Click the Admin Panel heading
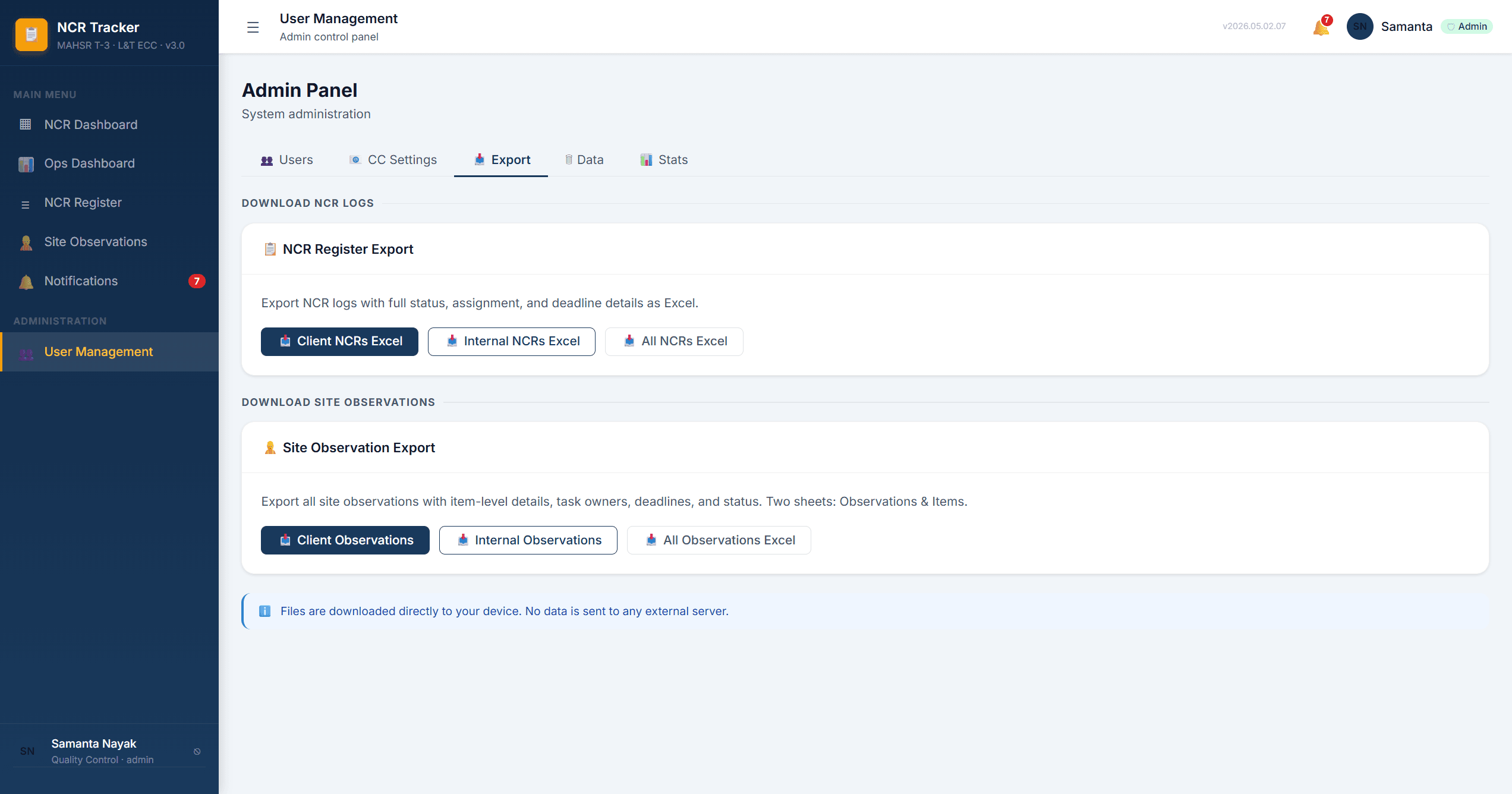 tap(300, 90)
